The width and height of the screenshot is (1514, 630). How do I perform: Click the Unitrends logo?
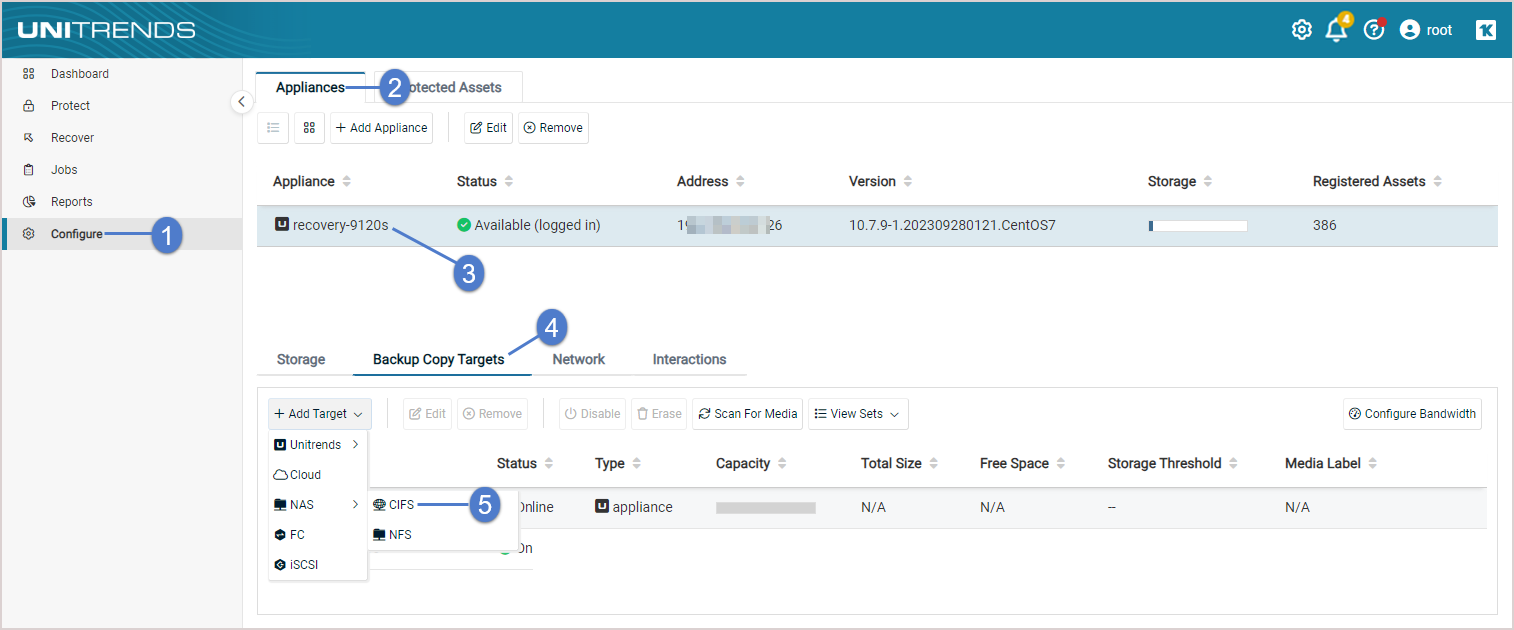(x=106, y=30)
